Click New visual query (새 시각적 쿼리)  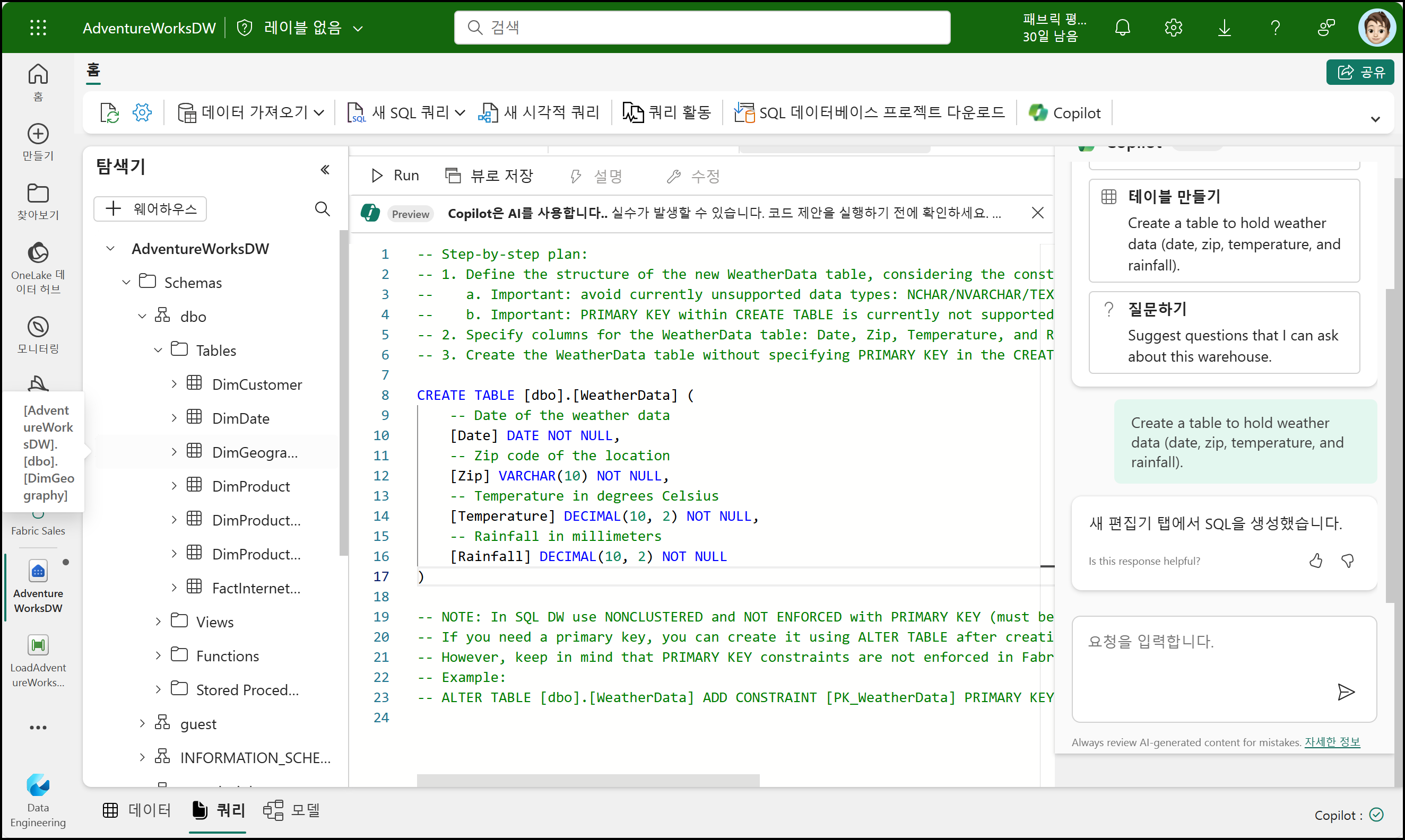click(538, 112)
